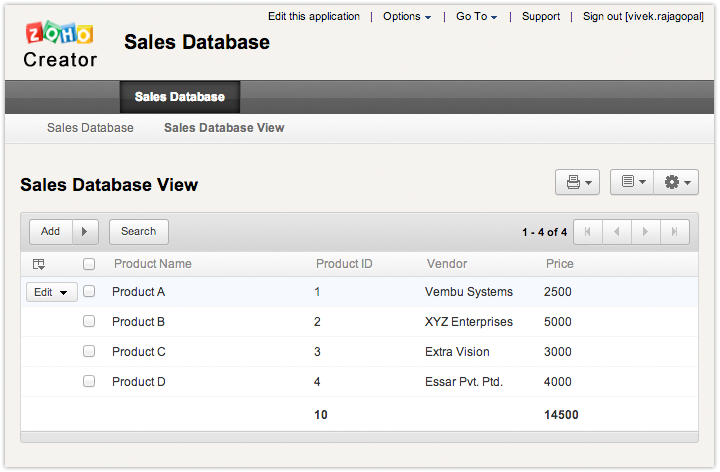Screen dimensions: 720x472
Task: Open the Options dropdown menu
Action: pos(407,17)
